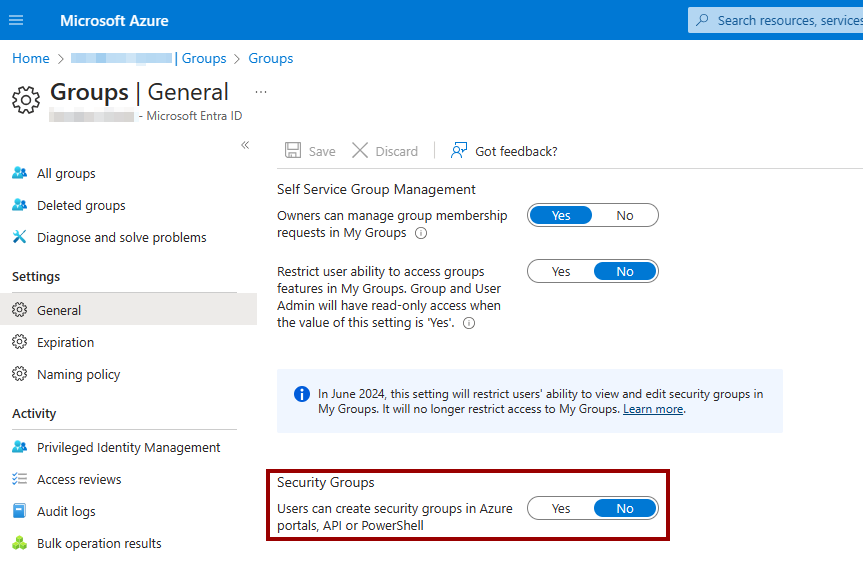
Task: Click the Save floppy disk icon
Action: [x=293, y=150]
